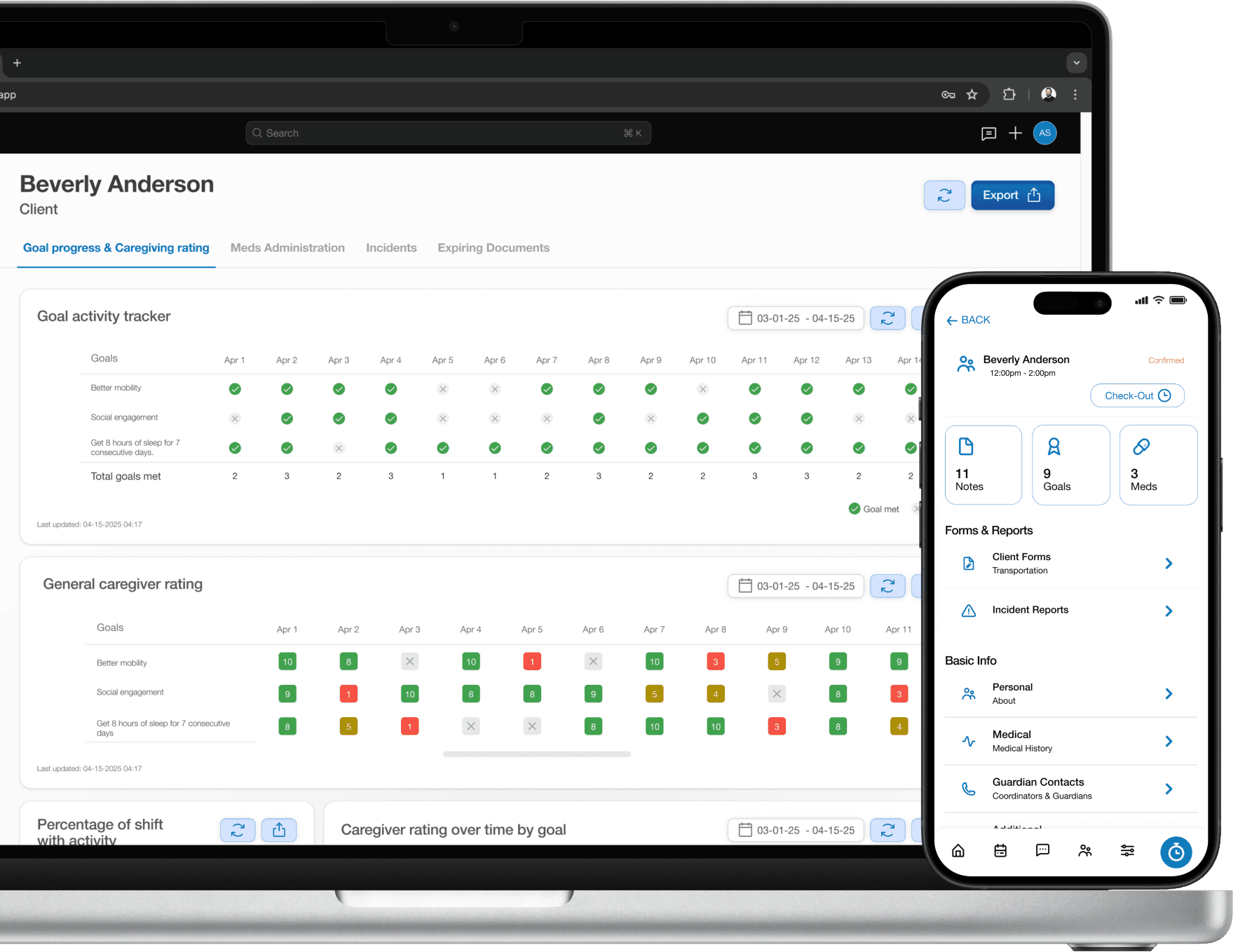Click the browser bookmark star icon
This screenshot has height=952, width=1238.
pos(972,95)
